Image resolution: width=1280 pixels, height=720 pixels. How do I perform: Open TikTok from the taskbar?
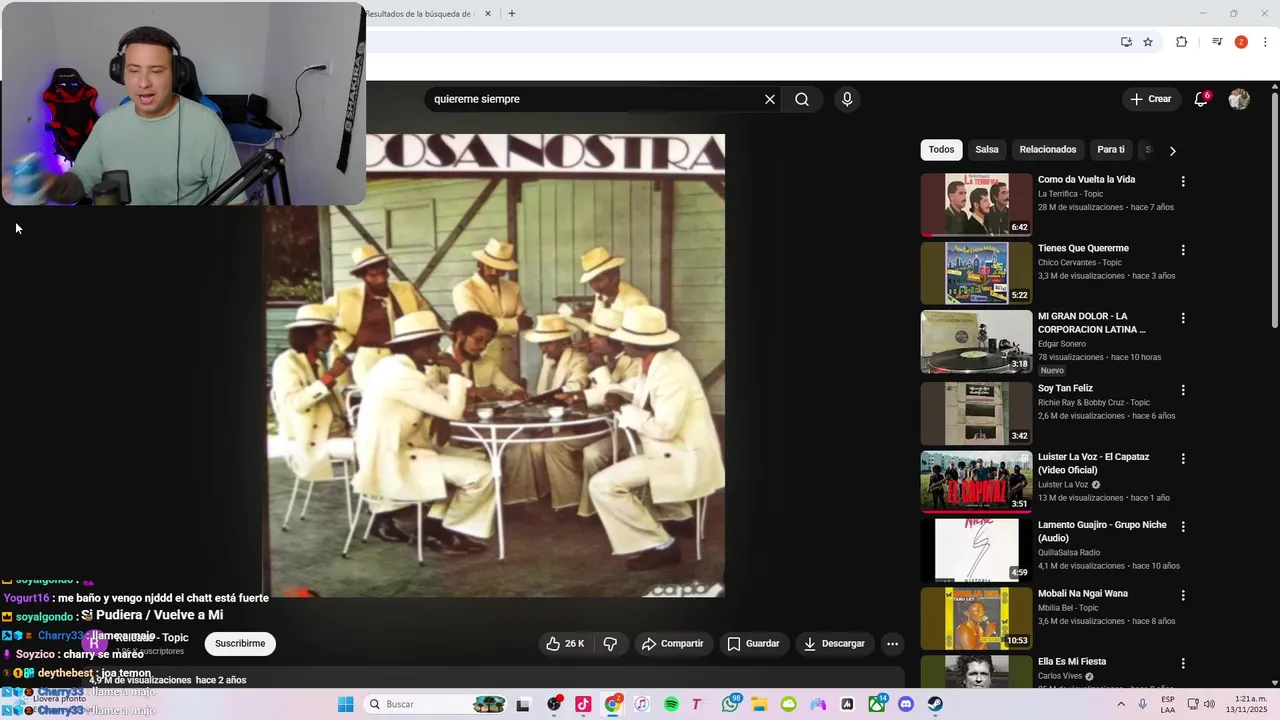(583, 704)
